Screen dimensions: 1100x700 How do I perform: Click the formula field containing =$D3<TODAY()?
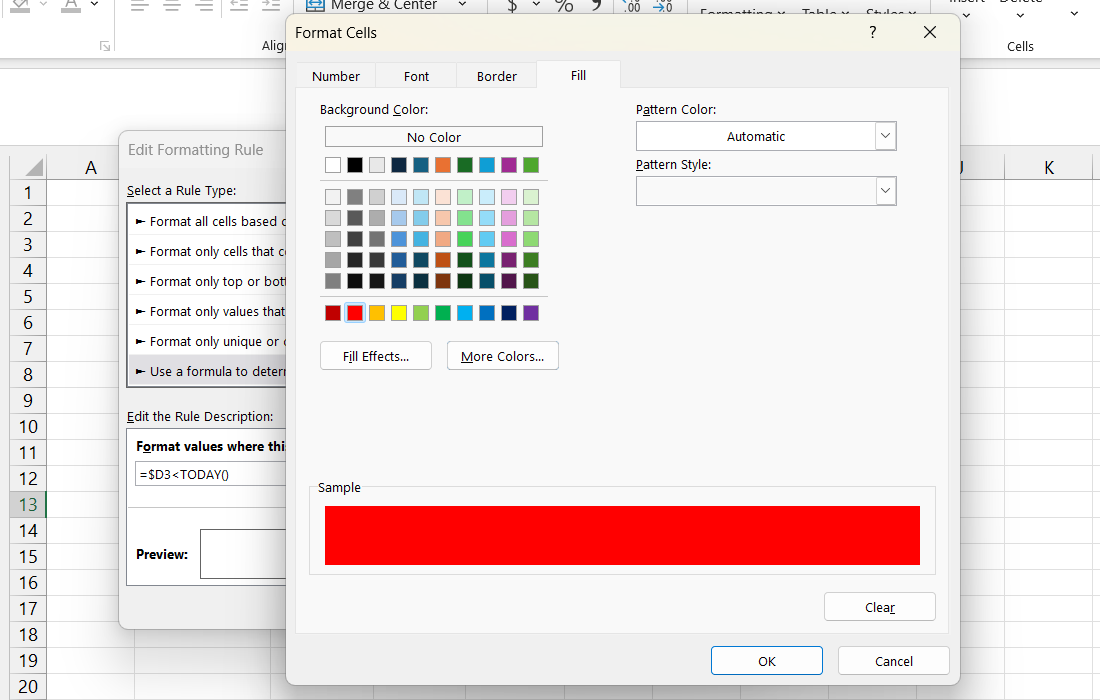tap(212, 473)
